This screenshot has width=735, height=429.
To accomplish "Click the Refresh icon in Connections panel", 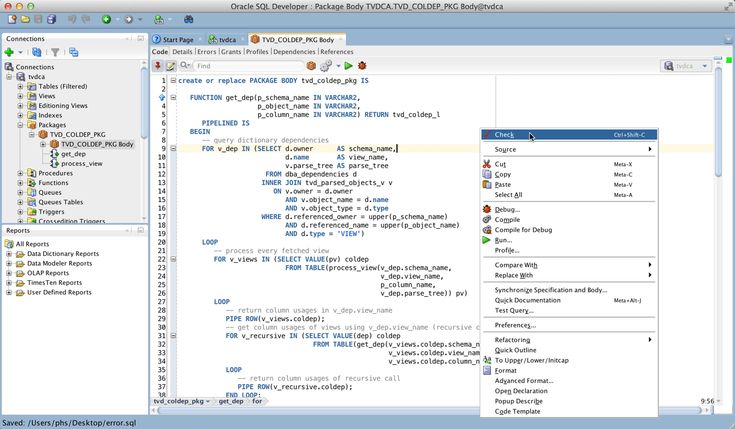I will 37,52.
